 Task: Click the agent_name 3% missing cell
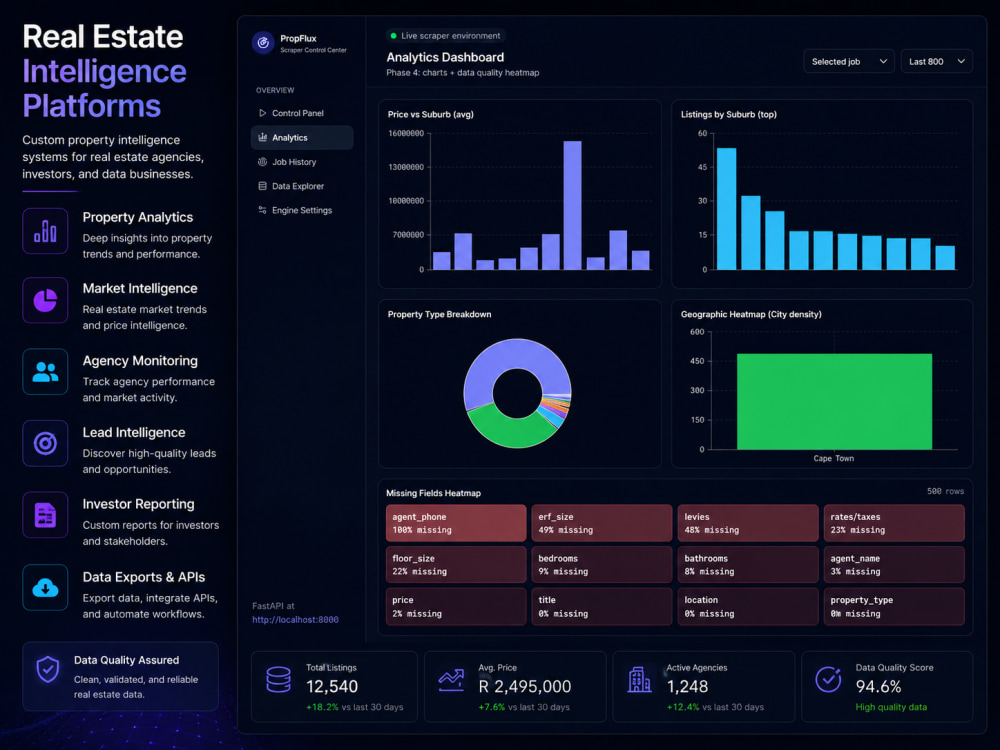pyautogui.click(x=893, y=564)
